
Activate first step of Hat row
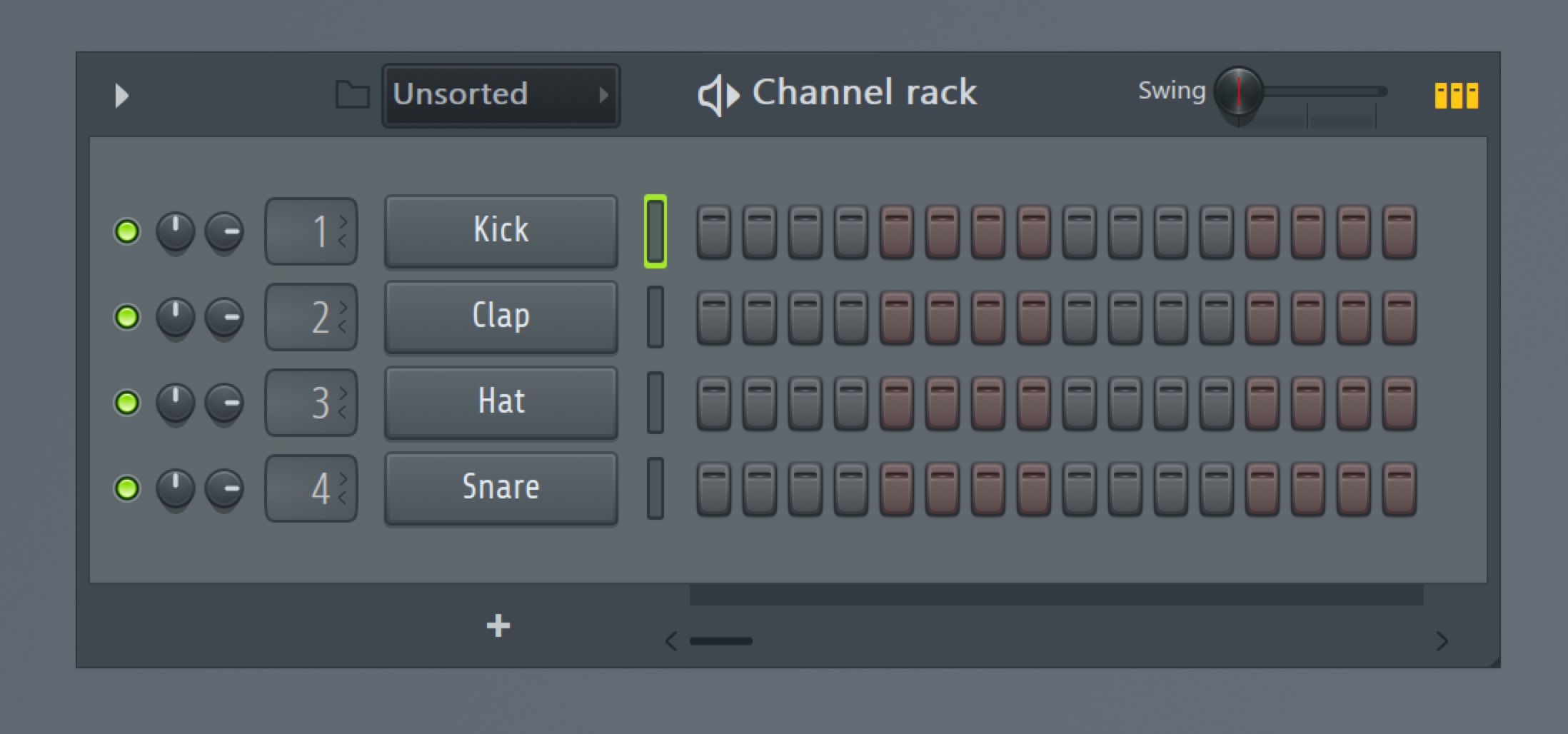[x=714, y=403]
